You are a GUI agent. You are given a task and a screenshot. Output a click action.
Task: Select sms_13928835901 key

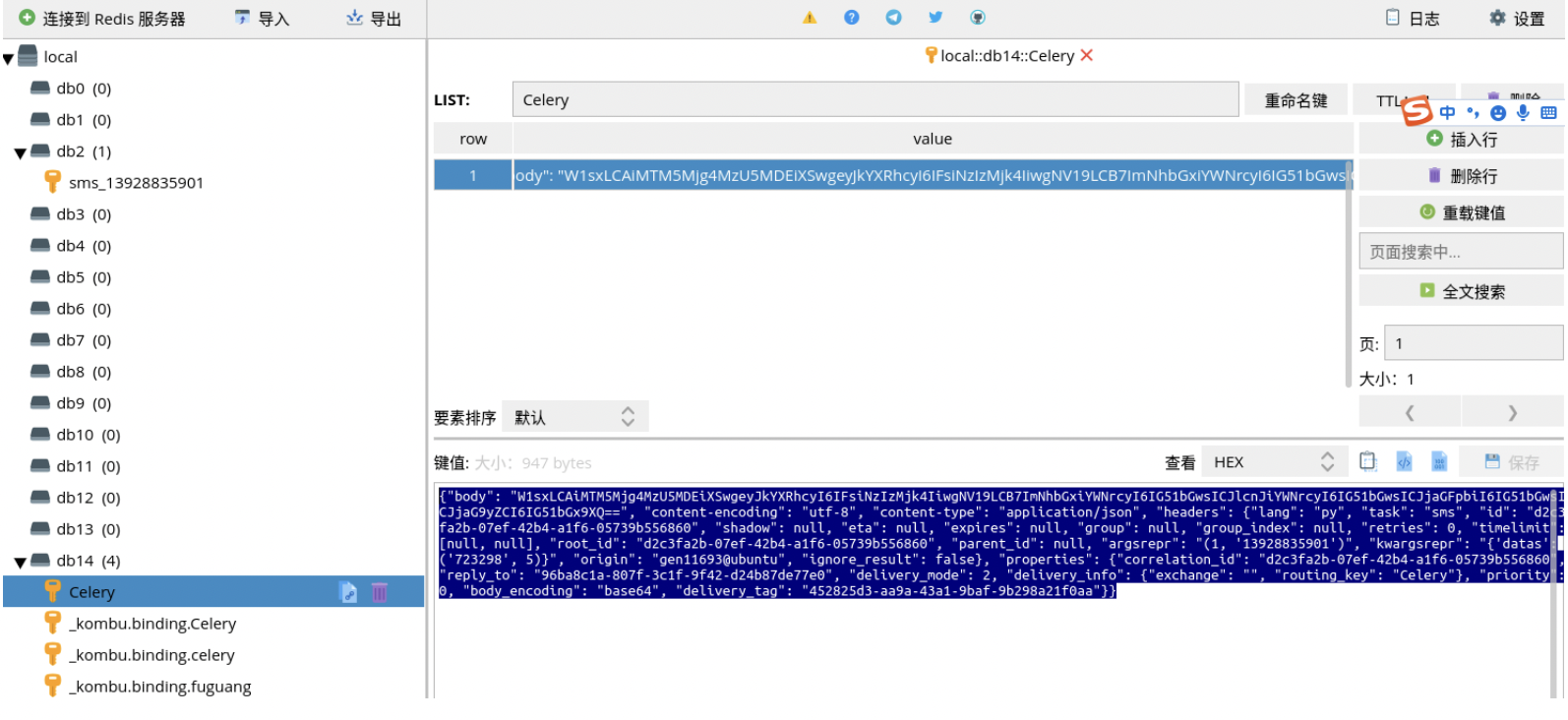(x=136, y=183)
